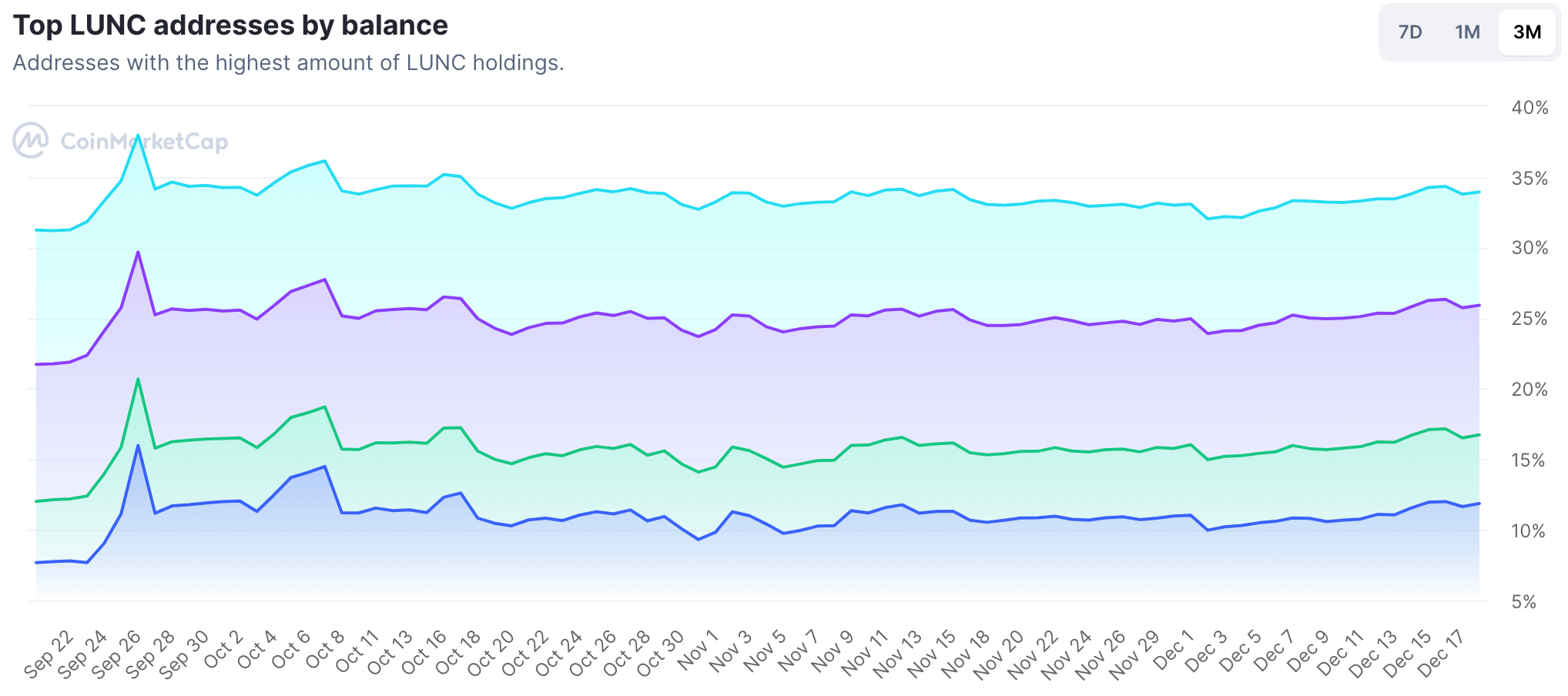Click the cyan line end near Dec 17

pyautogui.click(x=1479, y=192)
